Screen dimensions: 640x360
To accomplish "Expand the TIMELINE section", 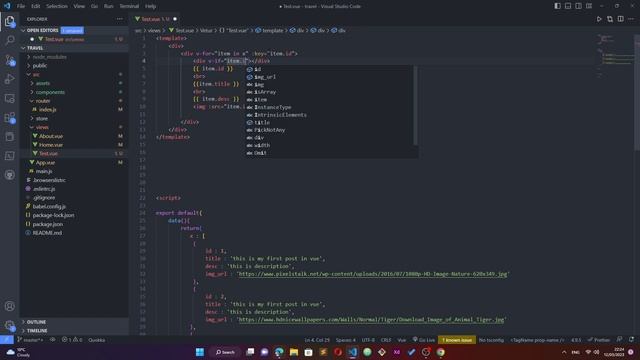I will (x=37, y=331).
